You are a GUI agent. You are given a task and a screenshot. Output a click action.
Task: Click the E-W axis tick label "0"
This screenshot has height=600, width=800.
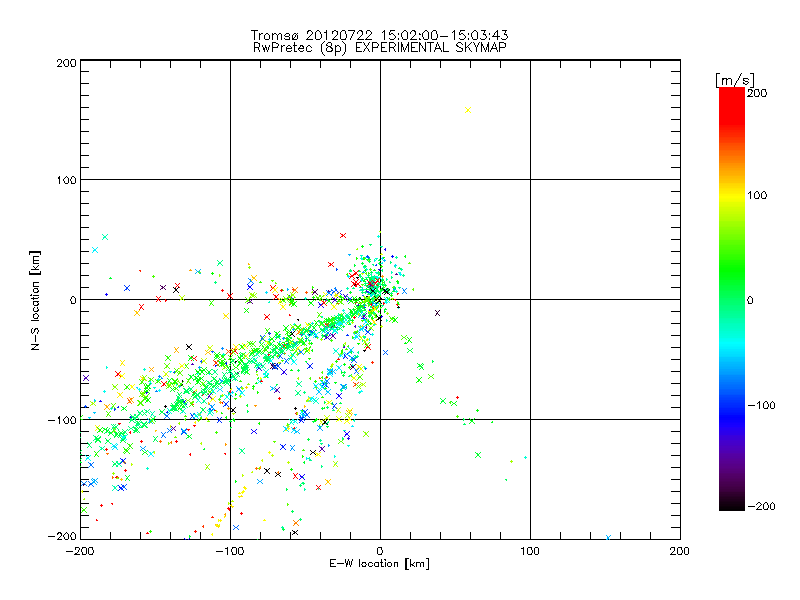click(x=380, y=551)
